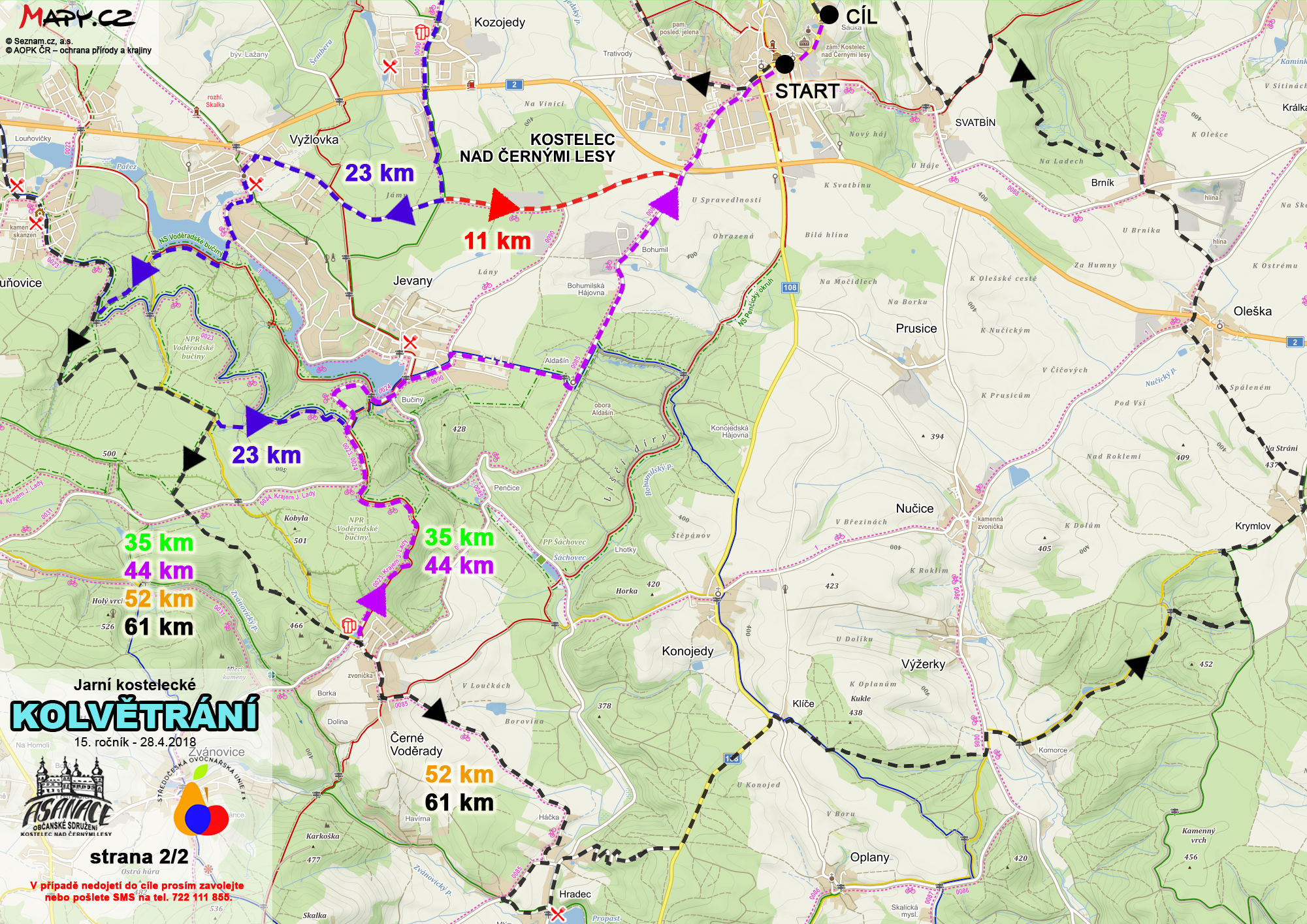Click the 15. ročník - 28.4.2018 text
Screen dimensions: 1307x924
point(135,742)
